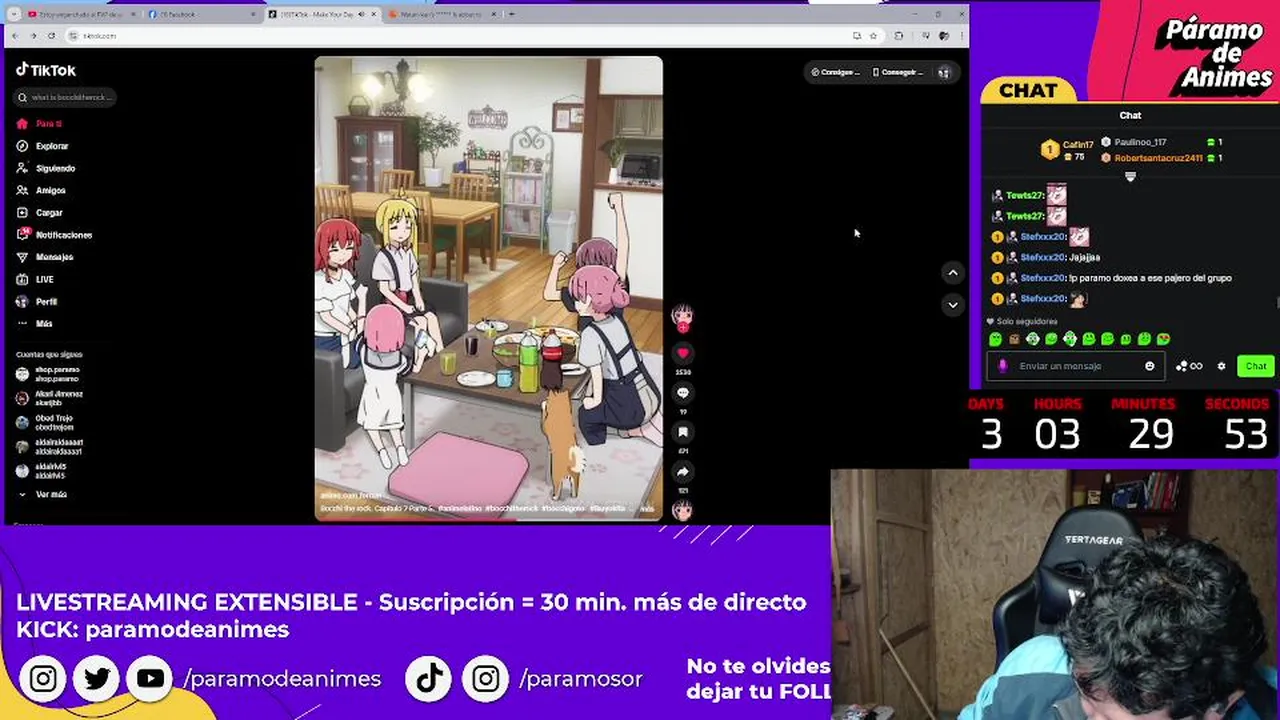Share the video with the arrow icon
The width and height of the screenshot is (1280, 720).
[x=683, y=471]
